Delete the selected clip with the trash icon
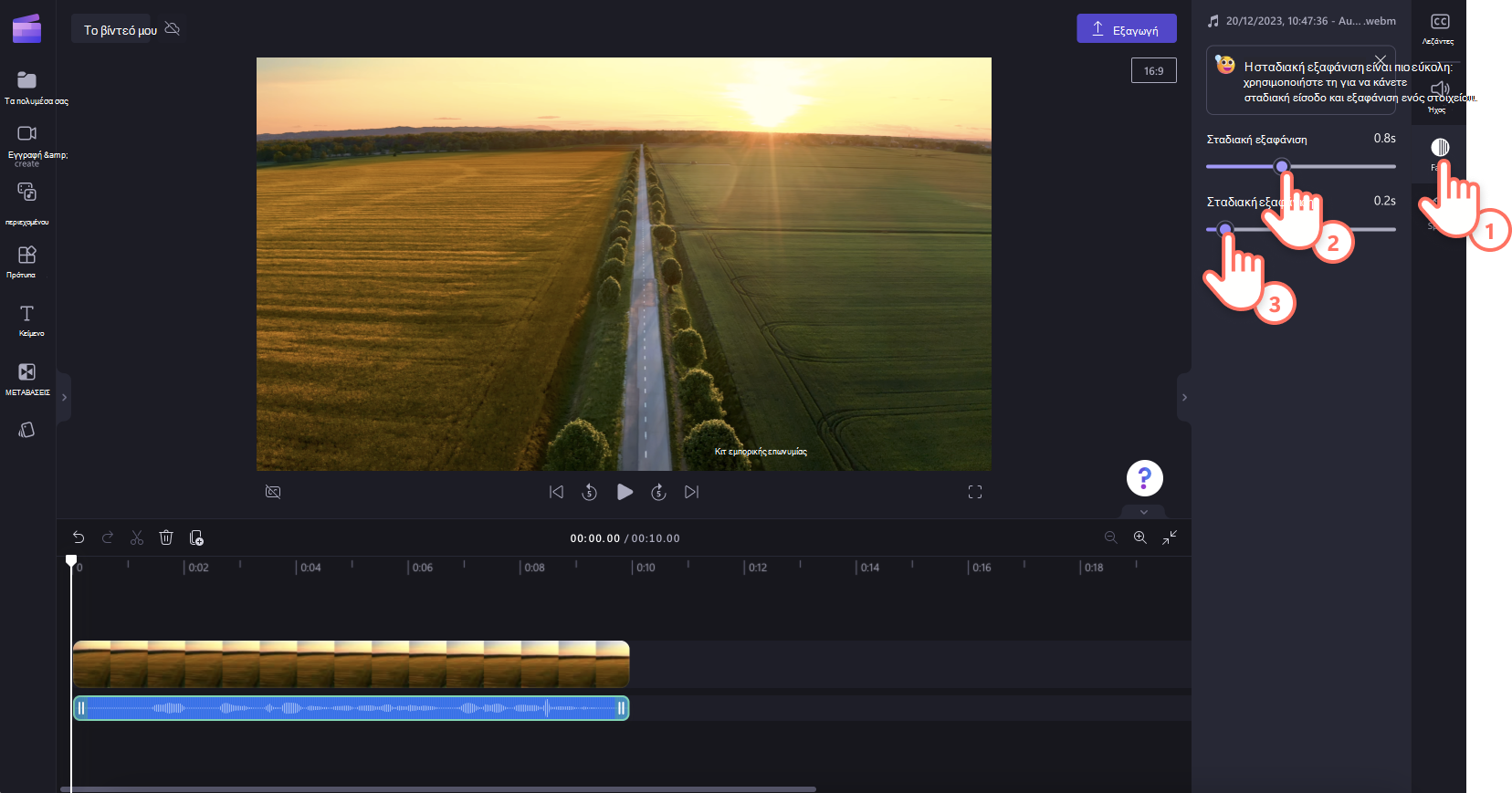Screen dimensions: 1512x793 [166, 537]
